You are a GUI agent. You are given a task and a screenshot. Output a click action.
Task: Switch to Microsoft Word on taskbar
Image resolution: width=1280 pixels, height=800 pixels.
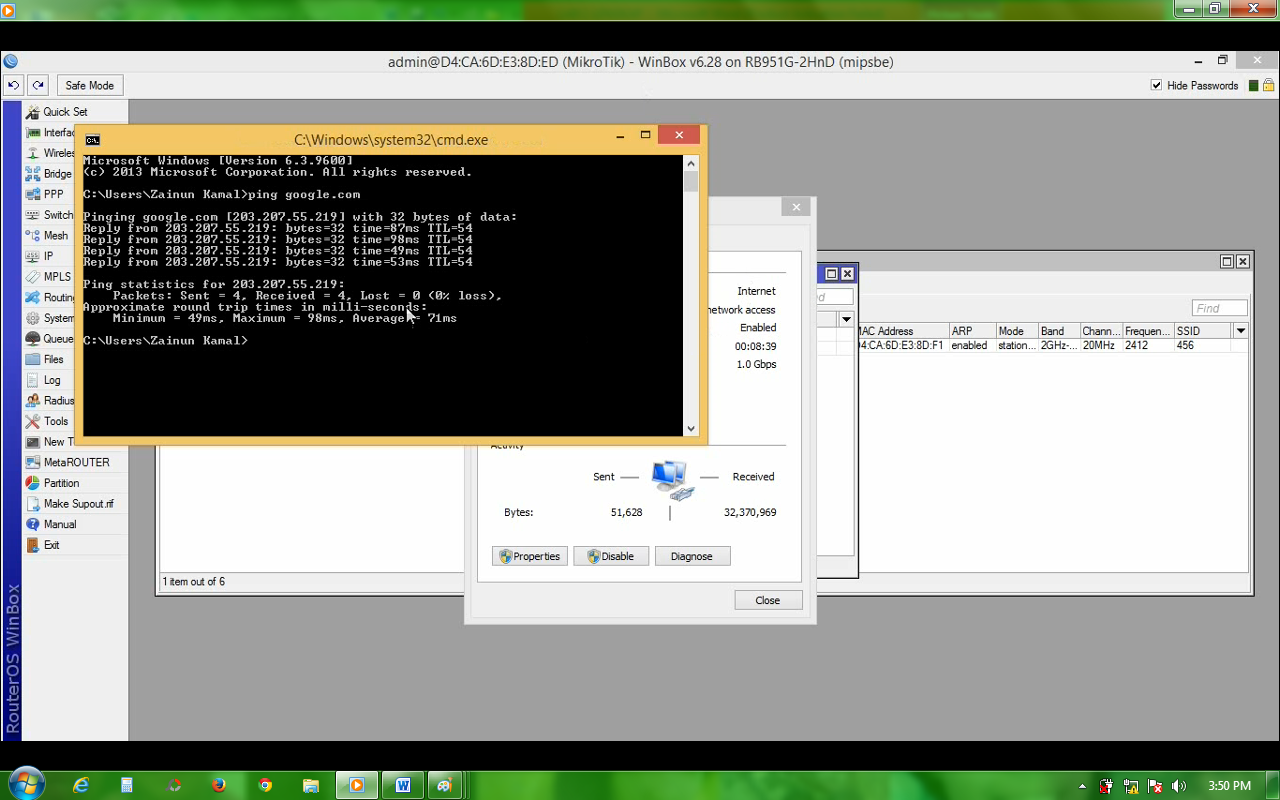[402, 785]
